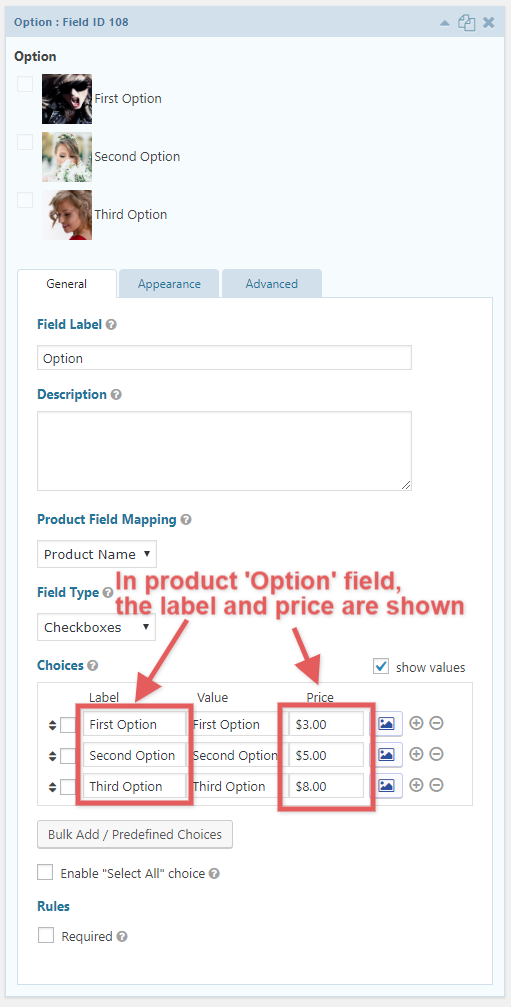Preselect Third Option in choices table
This screenshot has height=1007, width=511.
[68, 787]
